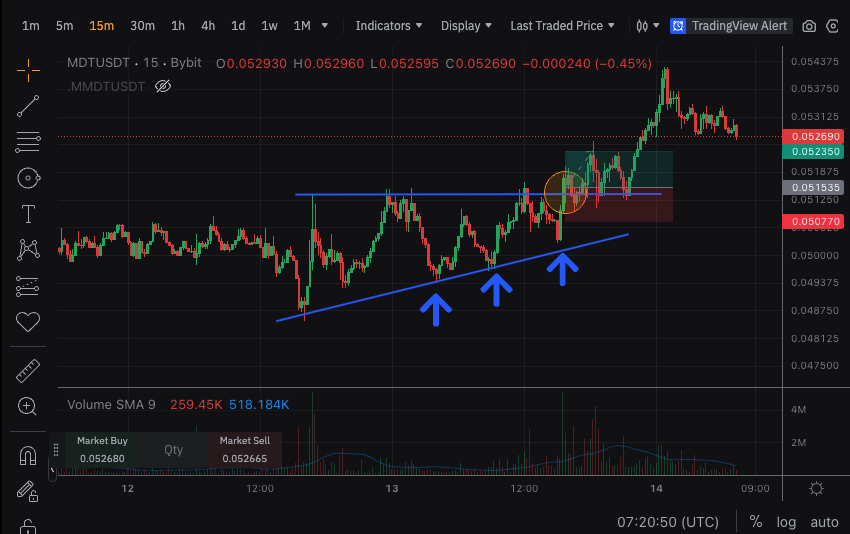
Task: Toggle visibility of .MMDTUSDT eye icon
Action: [163, 86]
